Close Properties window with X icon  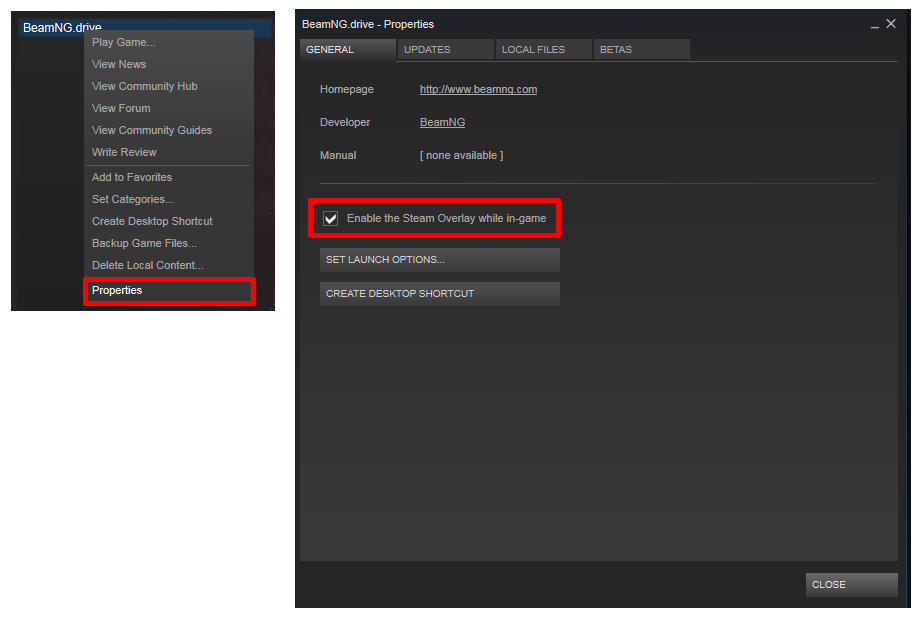coord(891,24)
